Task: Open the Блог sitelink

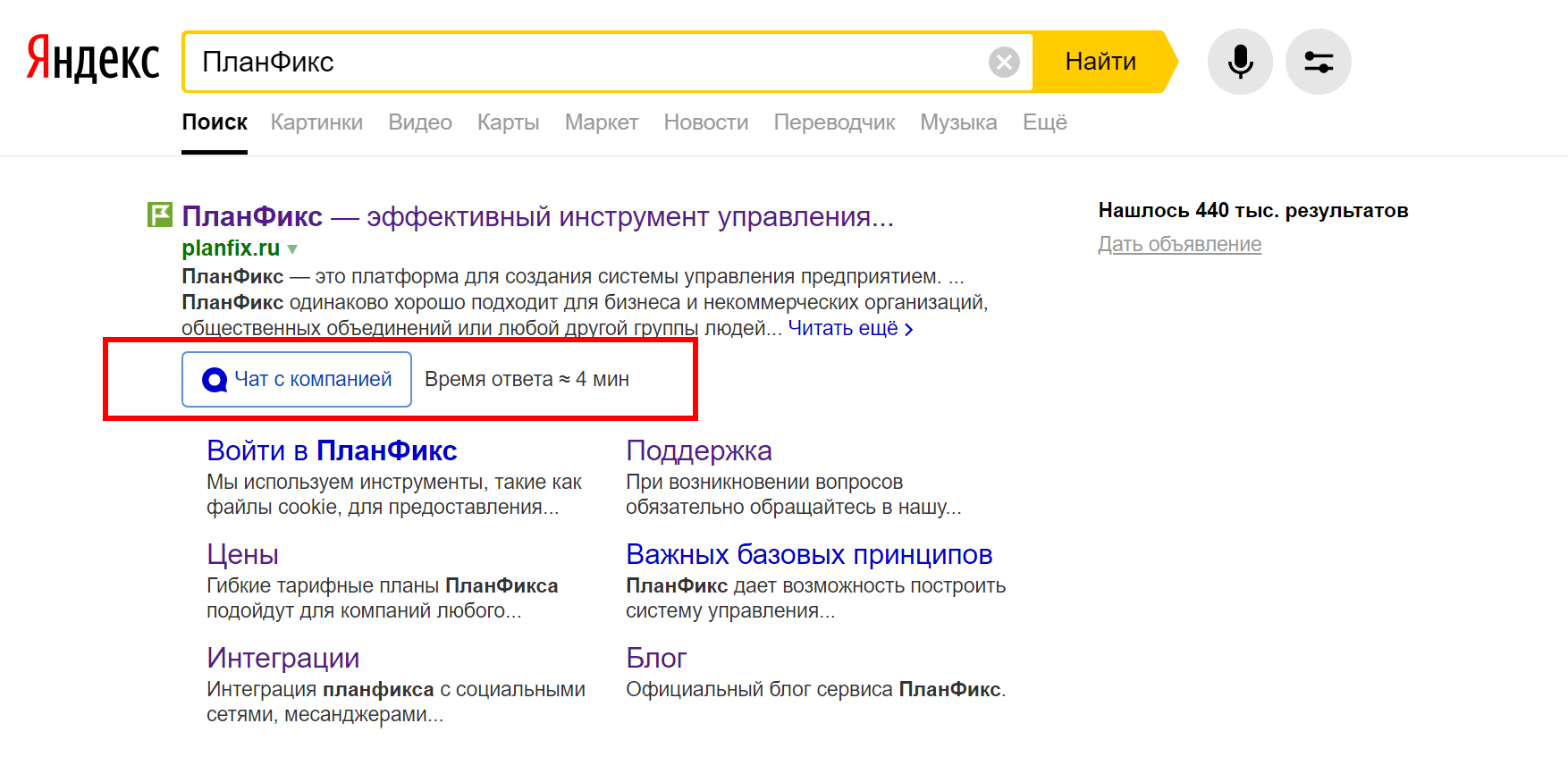Action: tap(656, 658)
